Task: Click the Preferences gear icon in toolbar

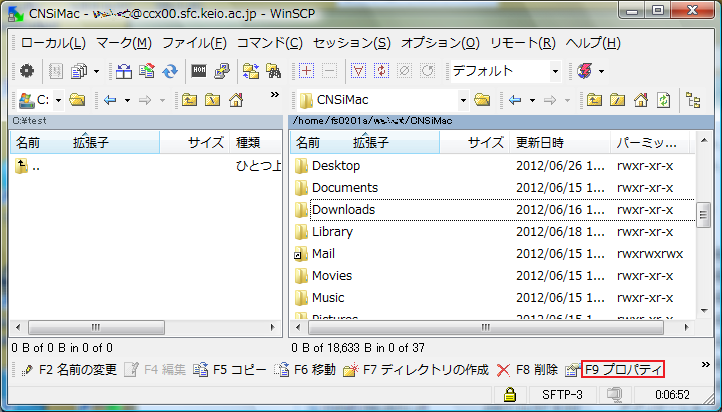Action: pos(27,71)
